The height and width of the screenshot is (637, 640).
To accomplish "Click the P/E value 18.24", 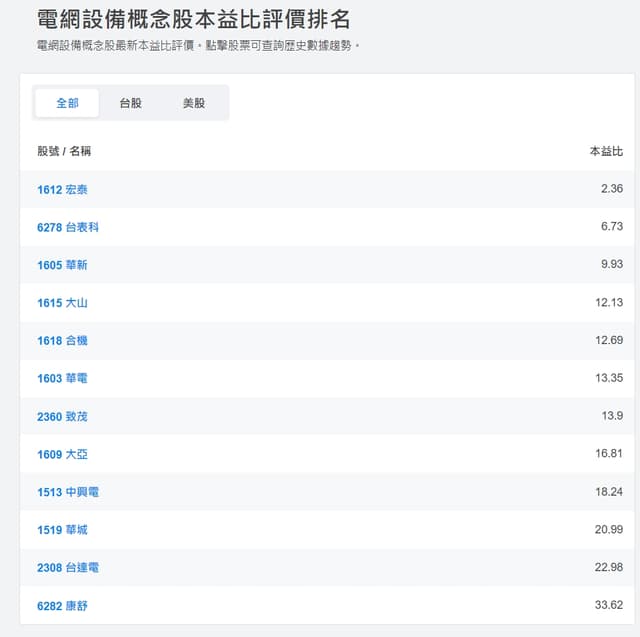I will click(x=609, y=492).
